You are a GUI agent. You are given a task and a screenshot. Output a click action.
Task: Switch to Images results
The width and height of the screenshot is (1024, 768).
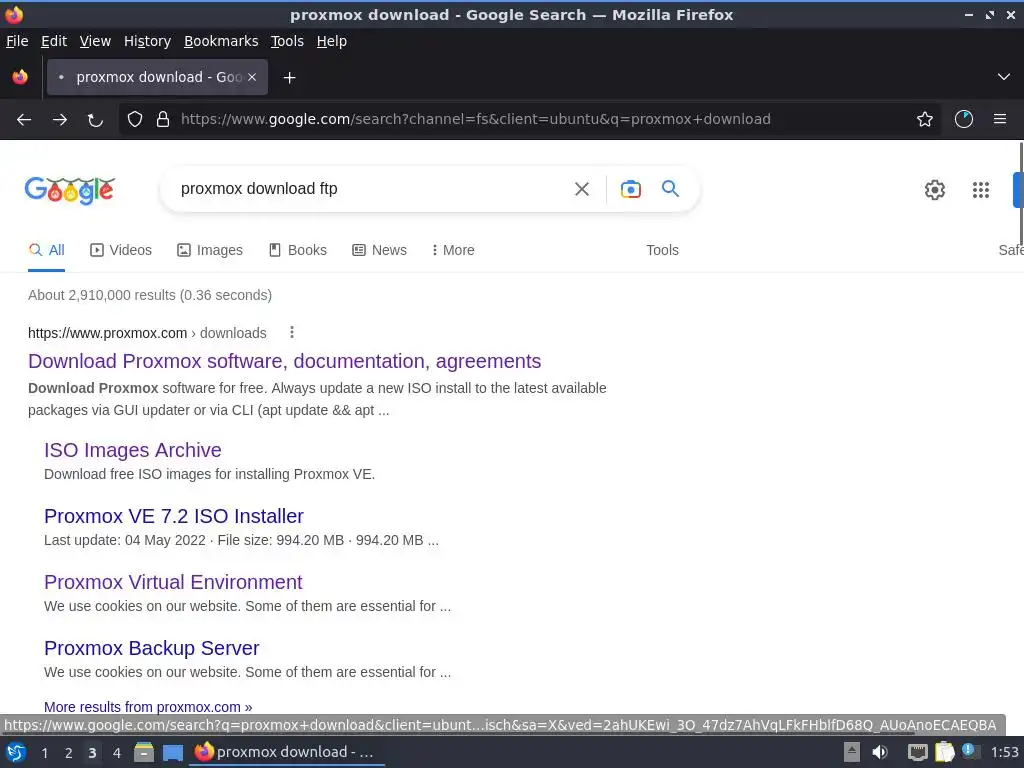tap(210, 250)
